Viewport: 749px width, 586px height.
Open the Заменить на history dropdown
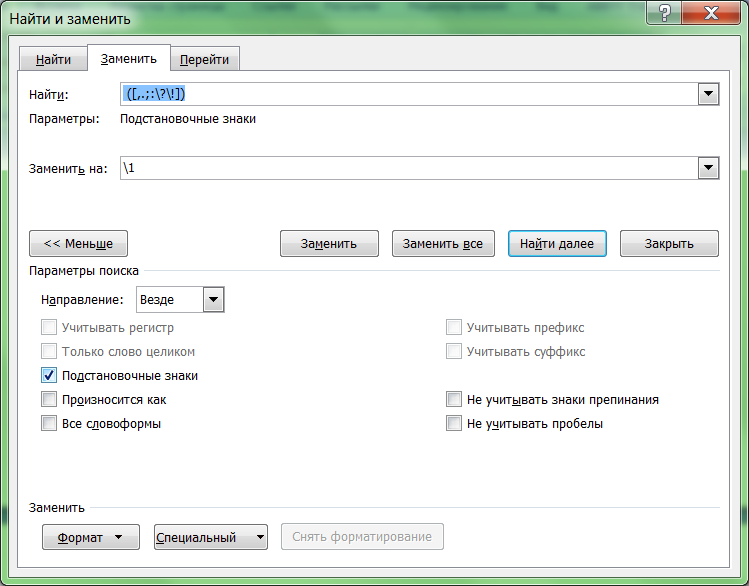click(x=708, y=168)
